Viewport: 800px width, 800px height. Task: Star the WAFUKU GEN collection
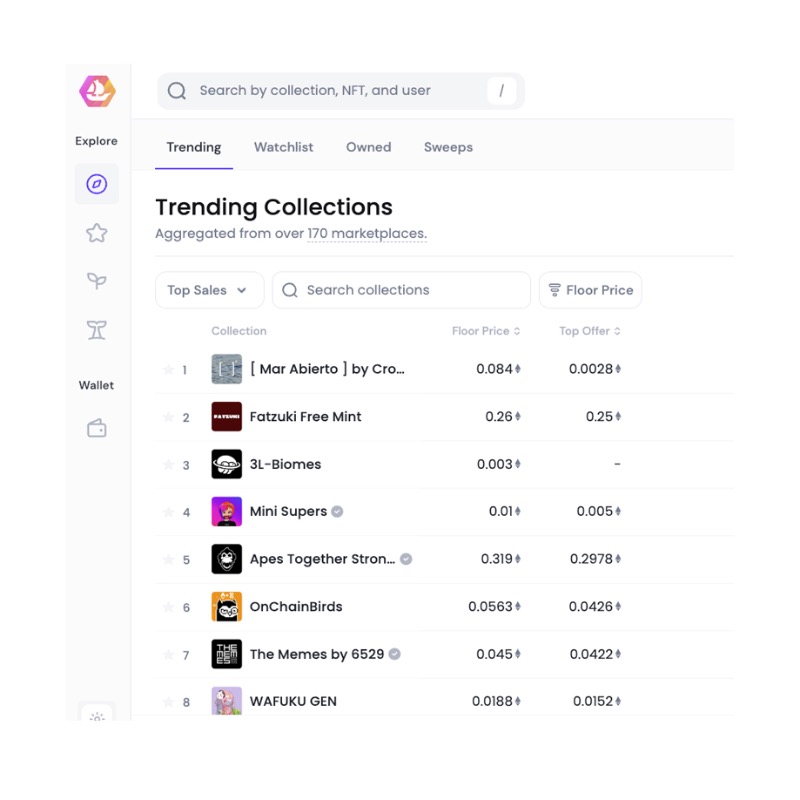click(168, 702)
